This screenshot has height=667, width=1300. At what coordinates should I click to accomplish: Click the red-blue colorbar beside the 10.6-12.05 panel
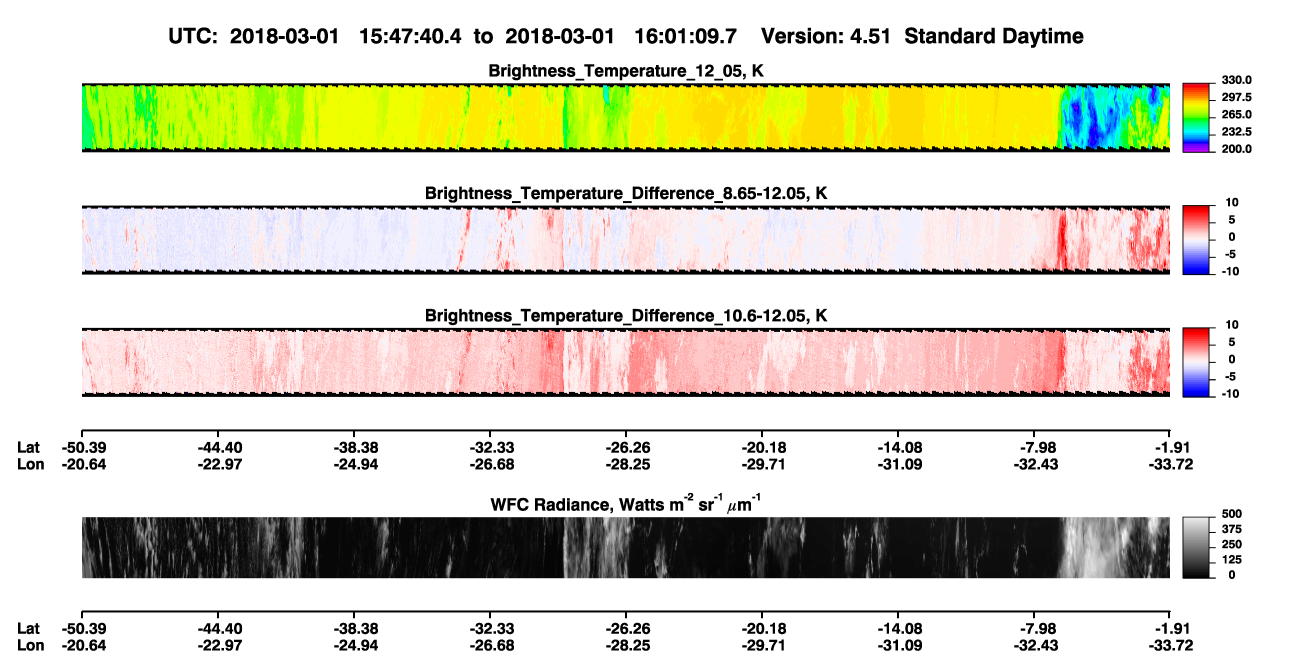tap(1197, 361)
